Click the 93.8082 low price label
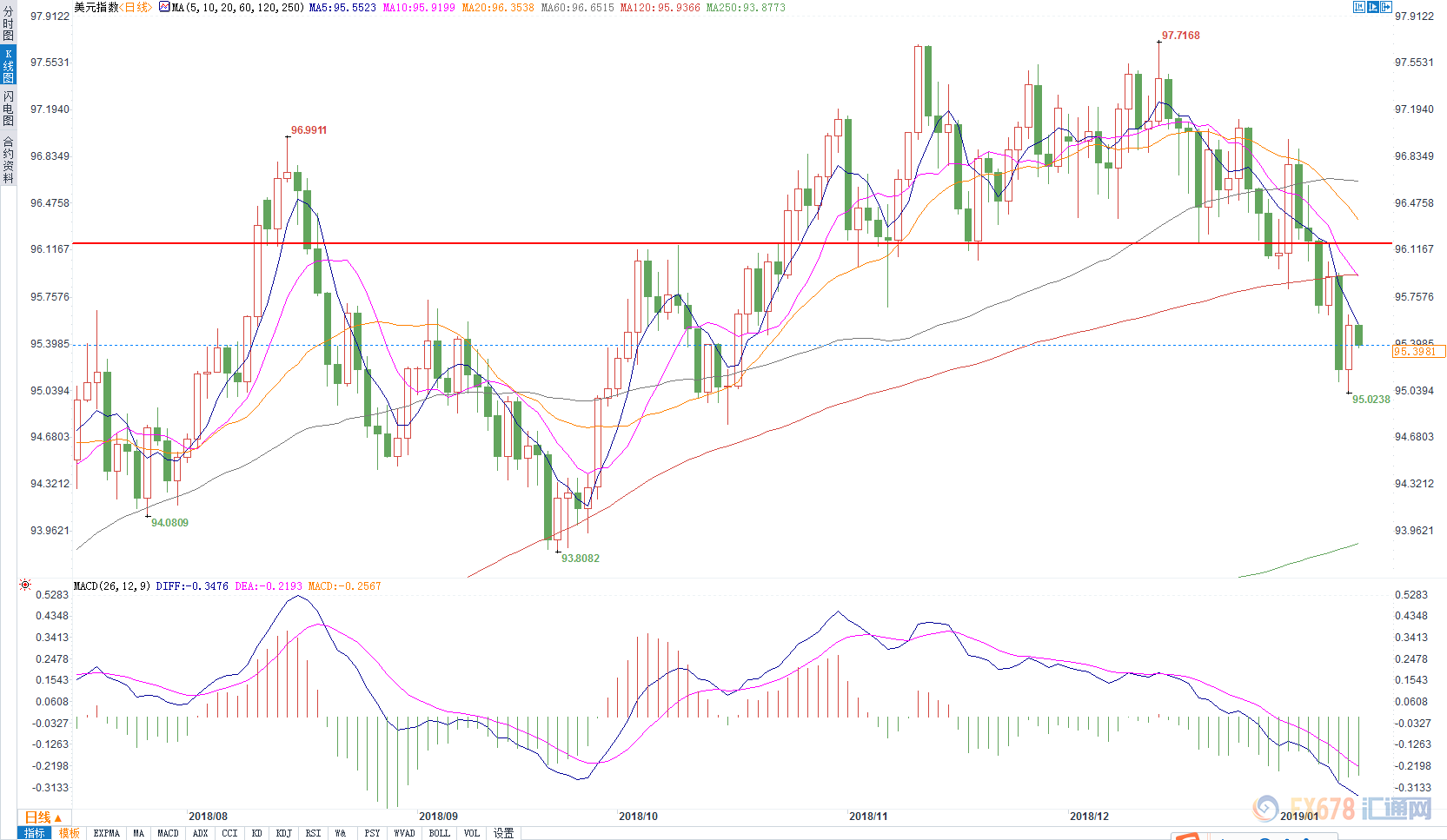This screenshot has width=1447, height=840. tap(581, 559)
